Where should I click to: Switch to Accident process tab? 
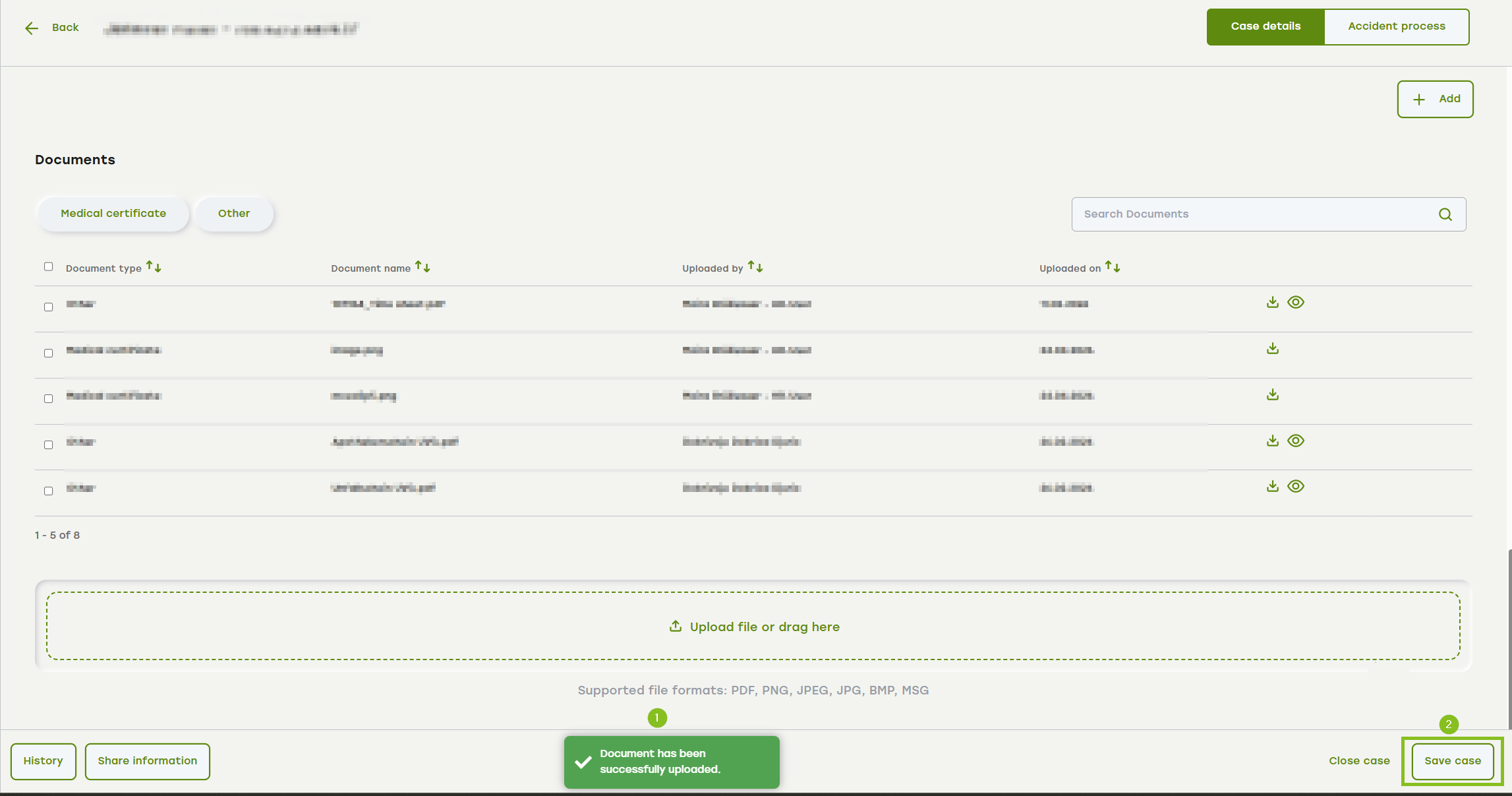pyautogui.click(x=1397, y=27)
